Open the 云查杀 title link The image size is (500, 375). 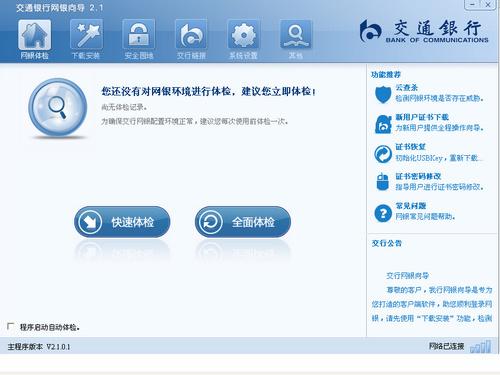(407, 88)
